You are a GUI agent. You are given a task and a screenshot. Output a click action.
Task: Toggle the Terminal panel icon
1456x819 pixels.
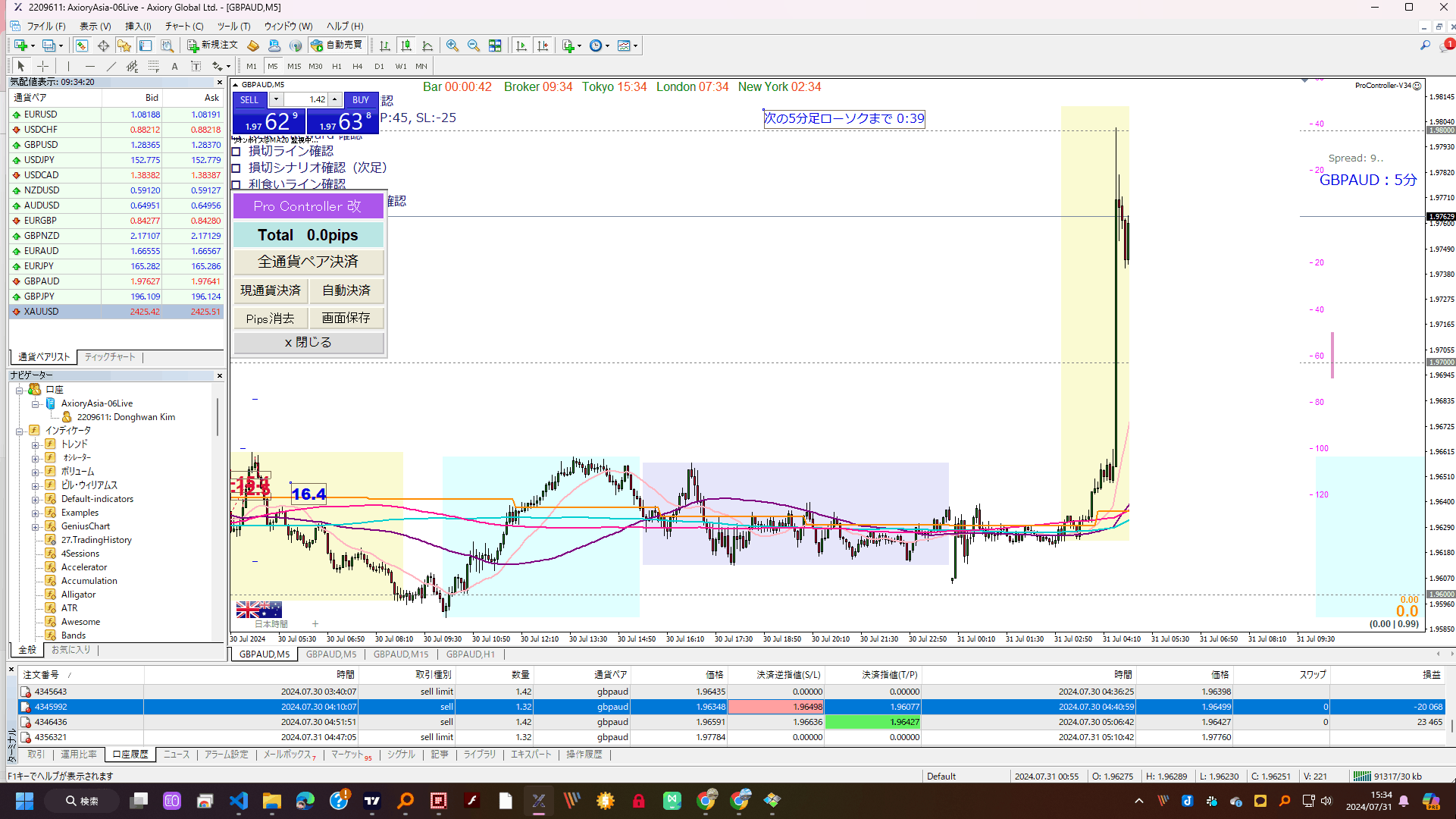click(146, 45)
